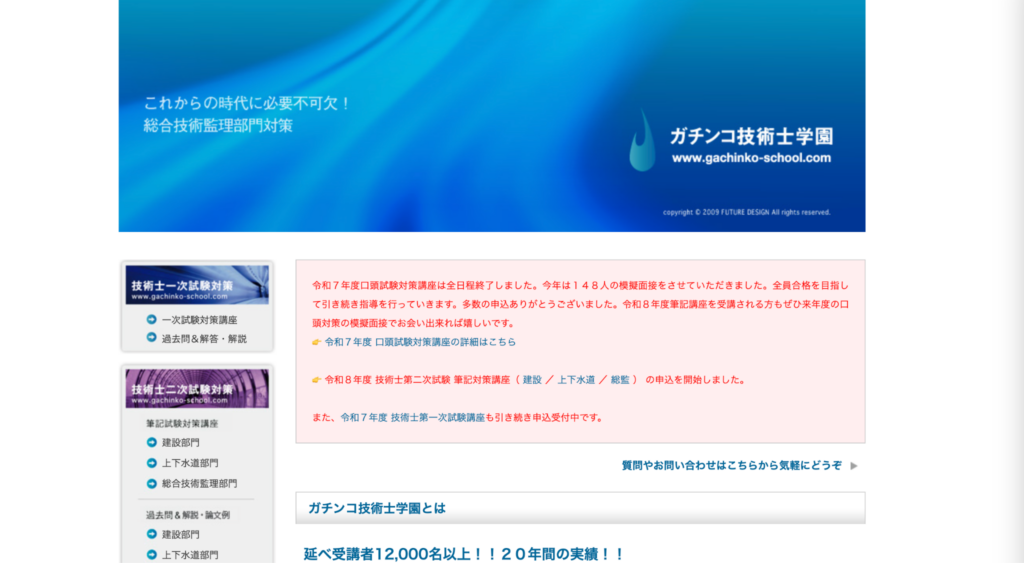
Task: Follow the 口頭試験対策講座の詳細はこちら link
Action: pyautogui.click(x=445, y=342)
